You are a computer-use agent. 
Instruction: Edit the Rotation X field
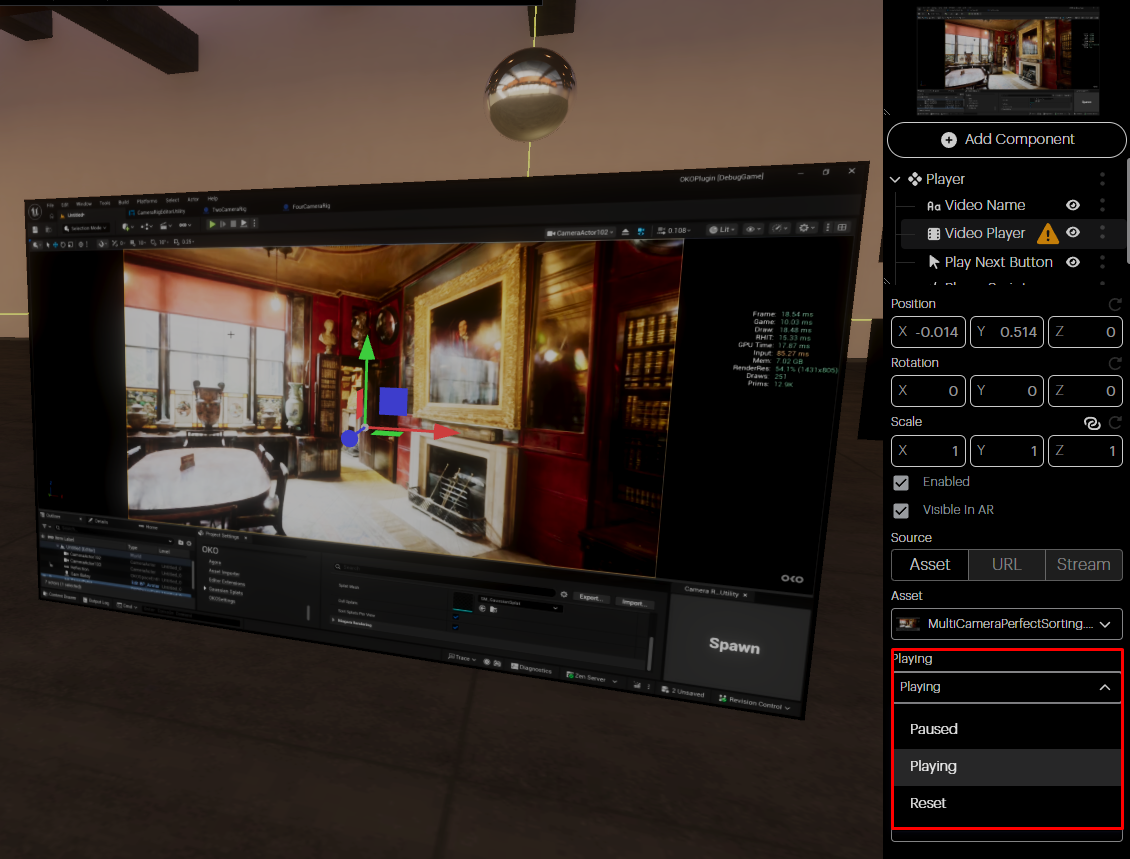(928, 391)
